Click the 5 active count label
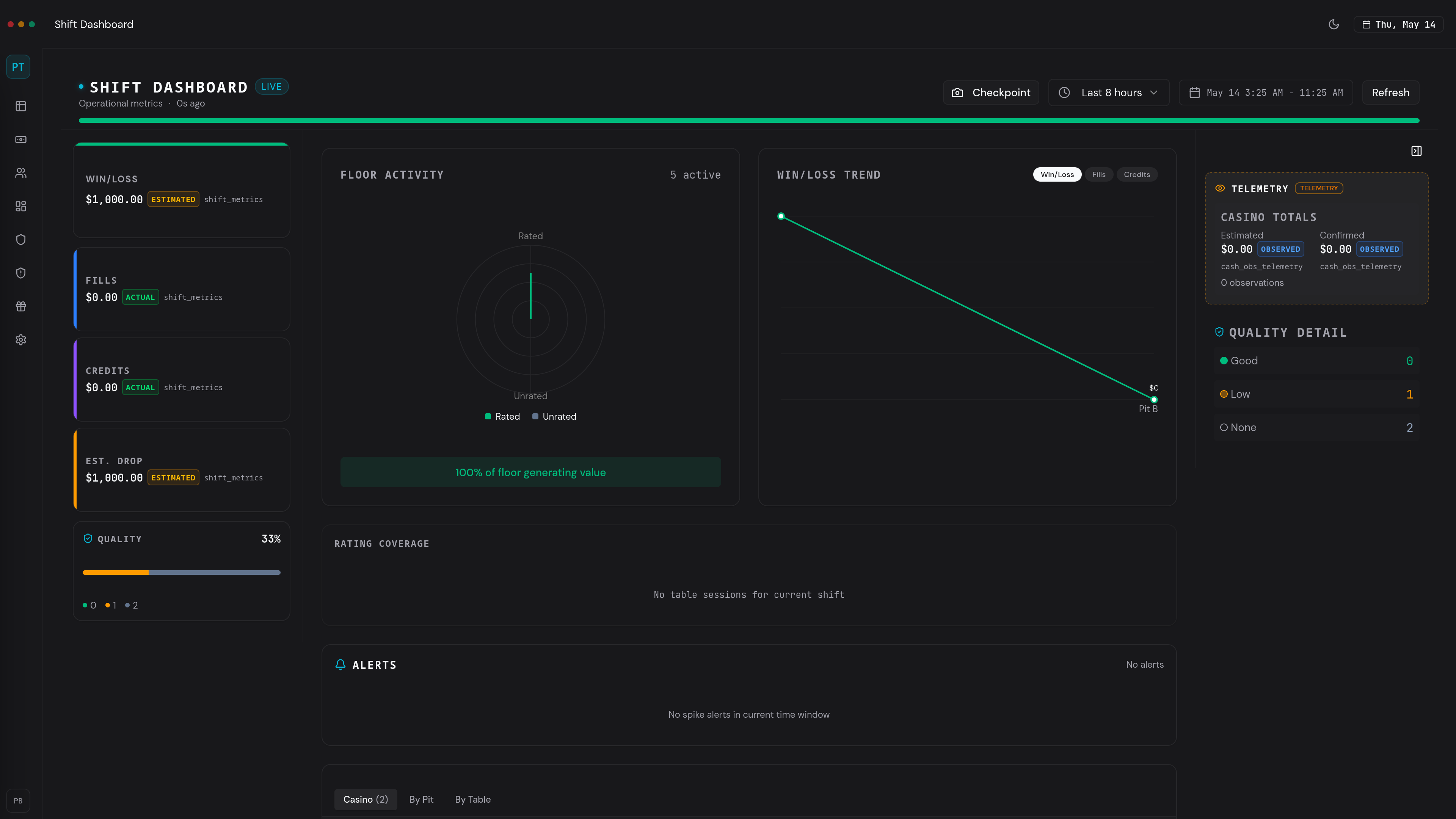 695,175
